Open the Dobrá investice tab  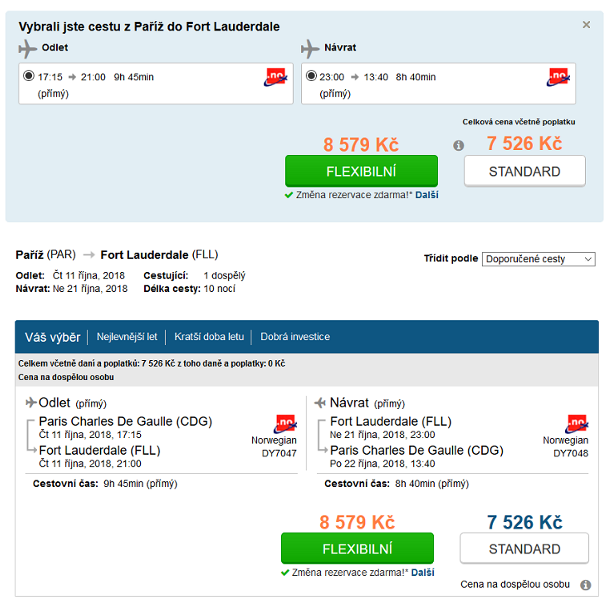295,337
